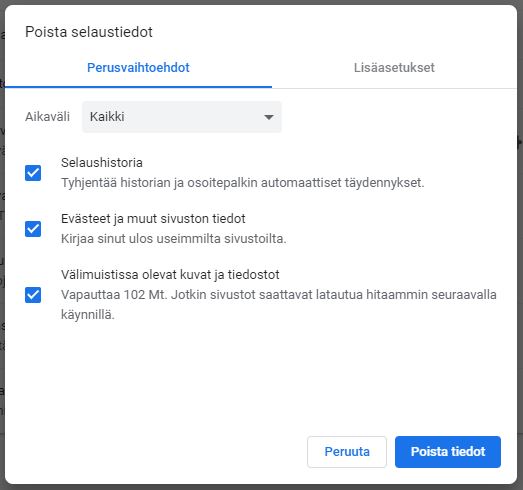Open the Aikaväli time range dropdown
Viewport: 523px width, 490px height.
pyautogui.click(x=182, y=117)
